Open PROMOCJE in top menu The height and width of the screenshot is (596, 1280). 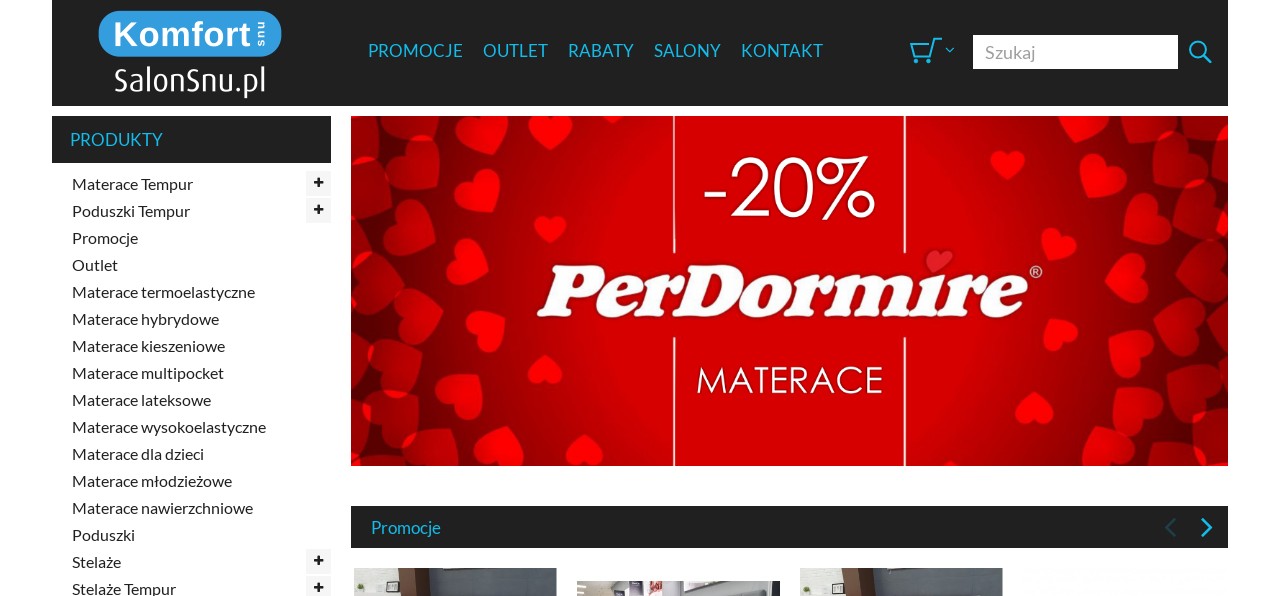point(415,51)
